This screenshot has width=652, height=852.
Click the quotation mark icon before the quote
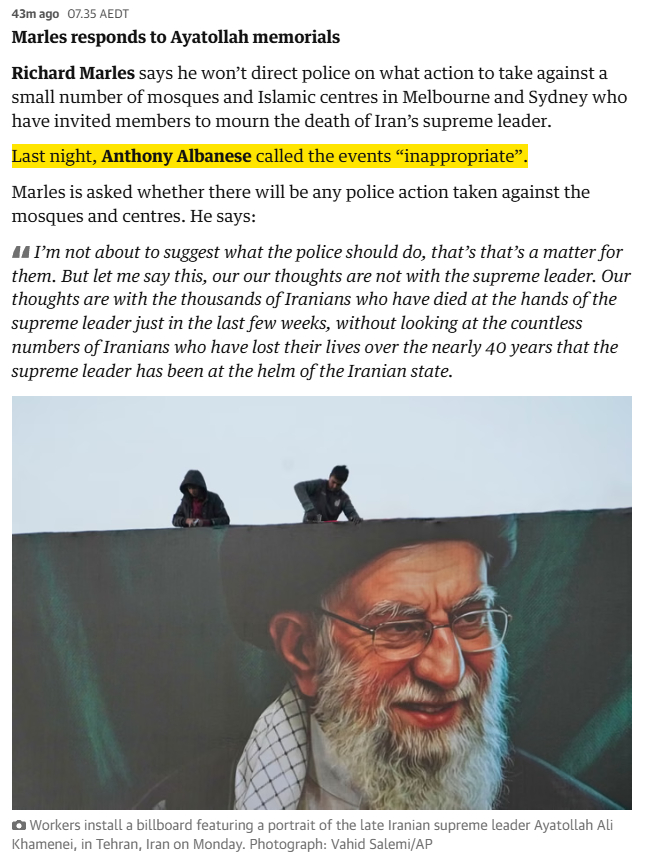pos(20,252)
